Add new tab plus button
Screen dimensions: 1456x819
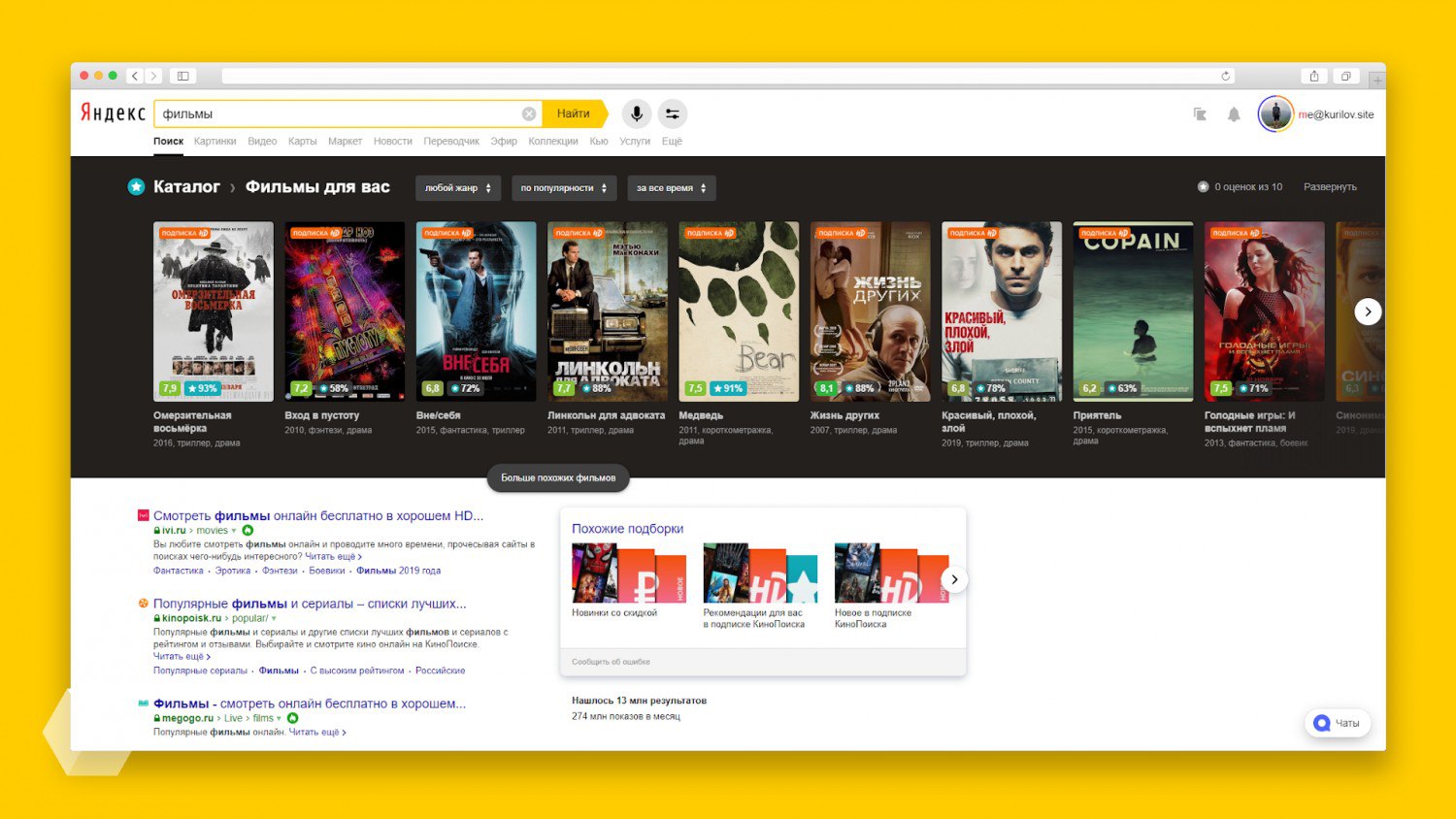click(1376, 79)
